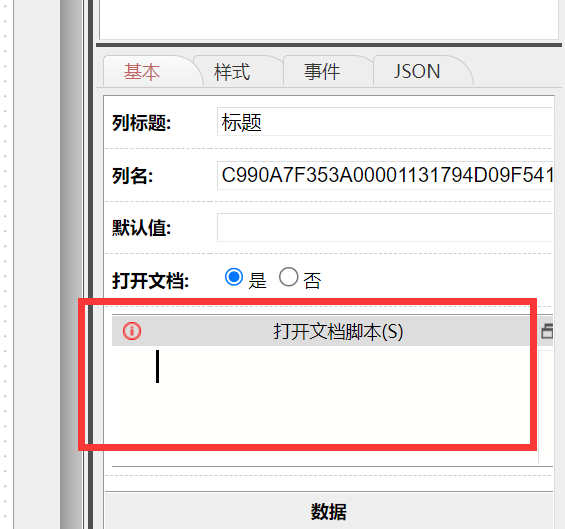Click the horizontal divider below the top panel

[x=329, y=45]
